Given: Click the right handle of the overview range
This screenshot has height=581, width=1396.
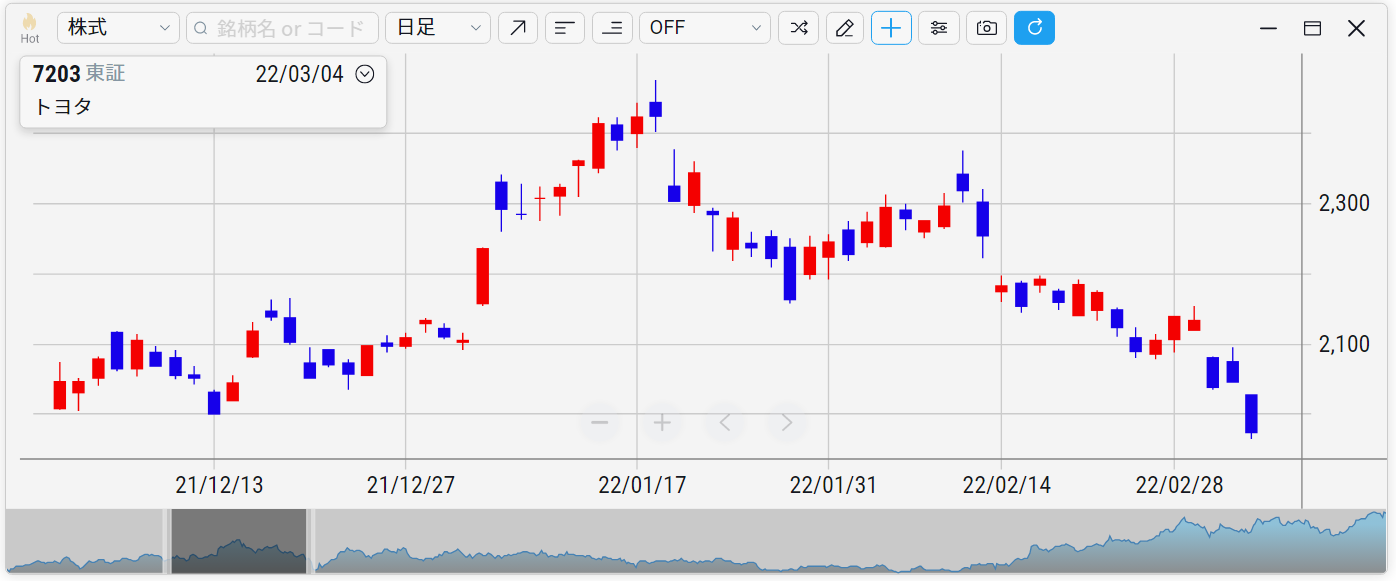Looking at the screenshot, I should (311, 541).
